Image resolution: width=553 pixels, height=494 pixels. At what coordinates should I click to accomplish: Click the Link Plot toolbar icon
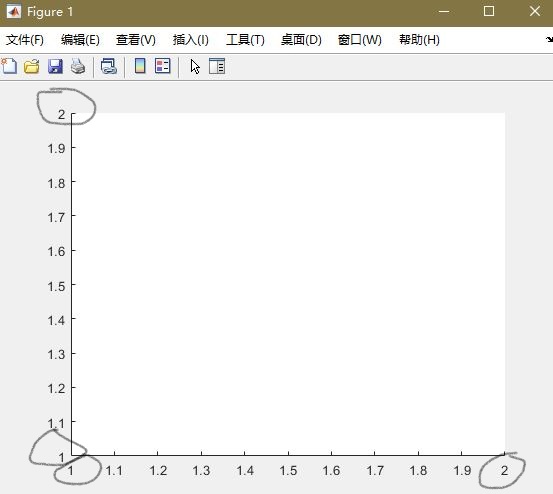pyautogui.click(x=109, y=66)
